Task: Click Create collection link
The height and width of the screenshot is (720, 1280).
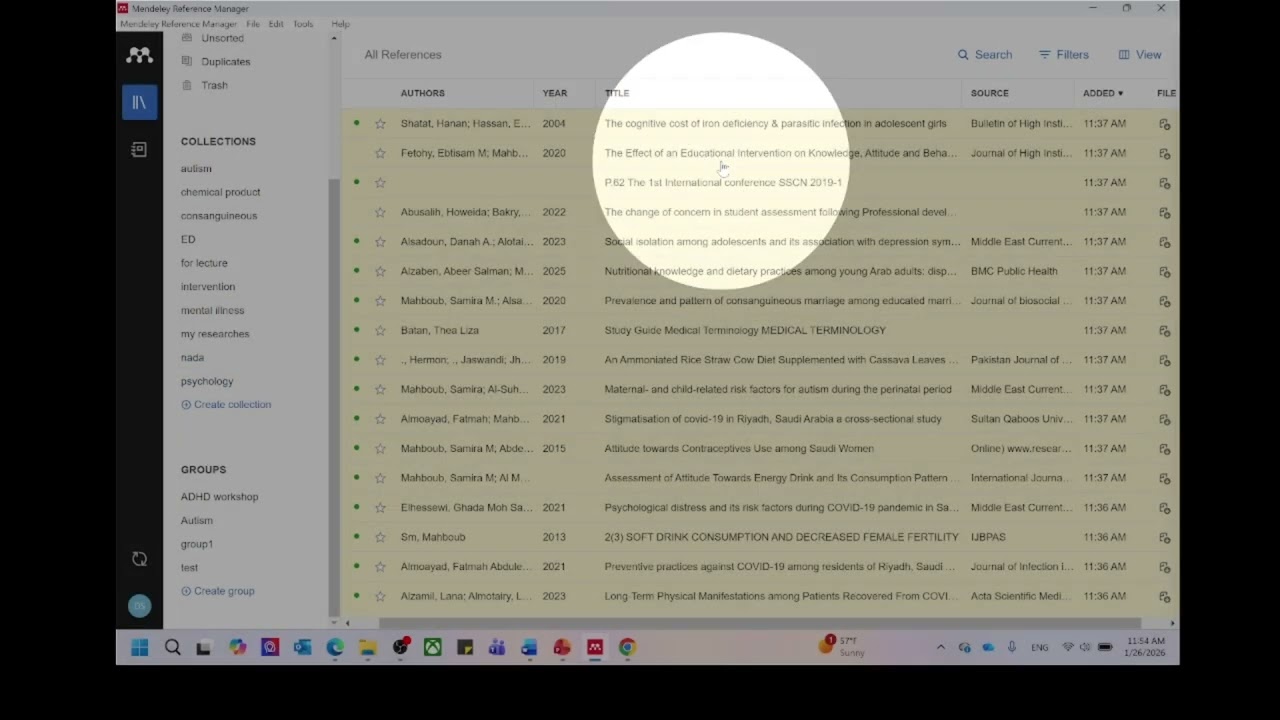Action: pos(226,405)
